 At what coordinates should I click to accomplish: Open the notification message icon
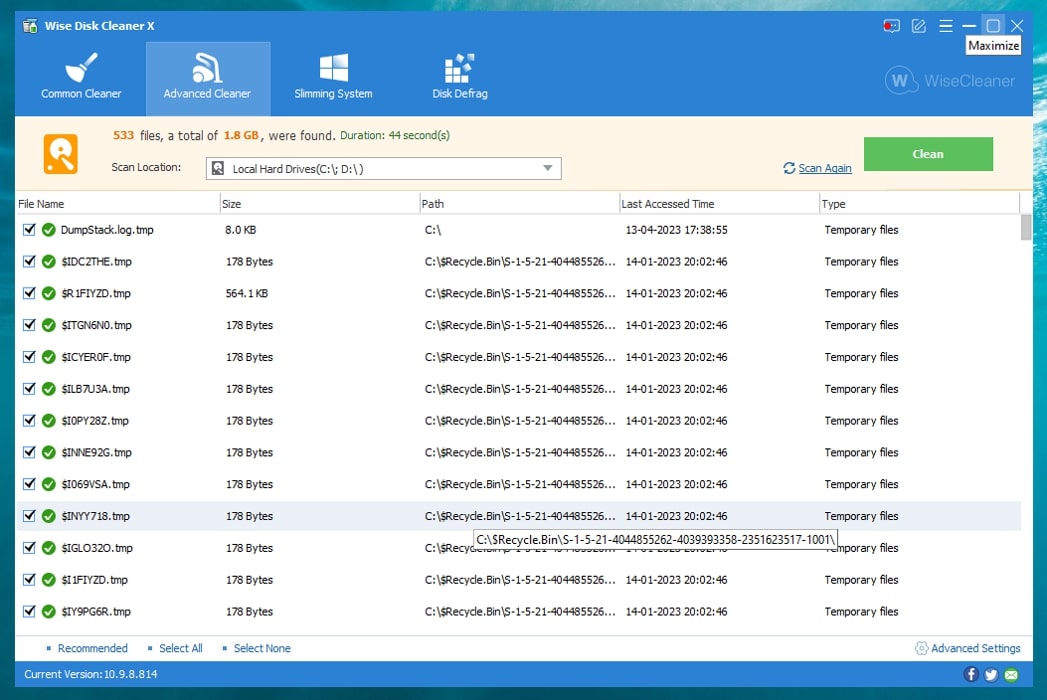[x=890, y=25]
